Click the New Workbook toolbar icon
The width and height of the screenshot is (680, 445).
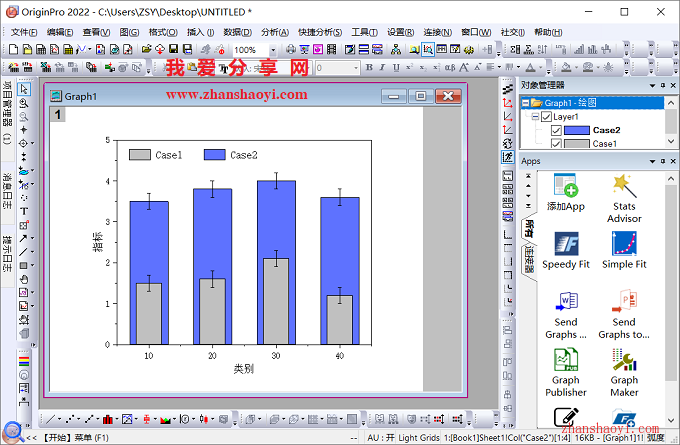tap(41, 49)
